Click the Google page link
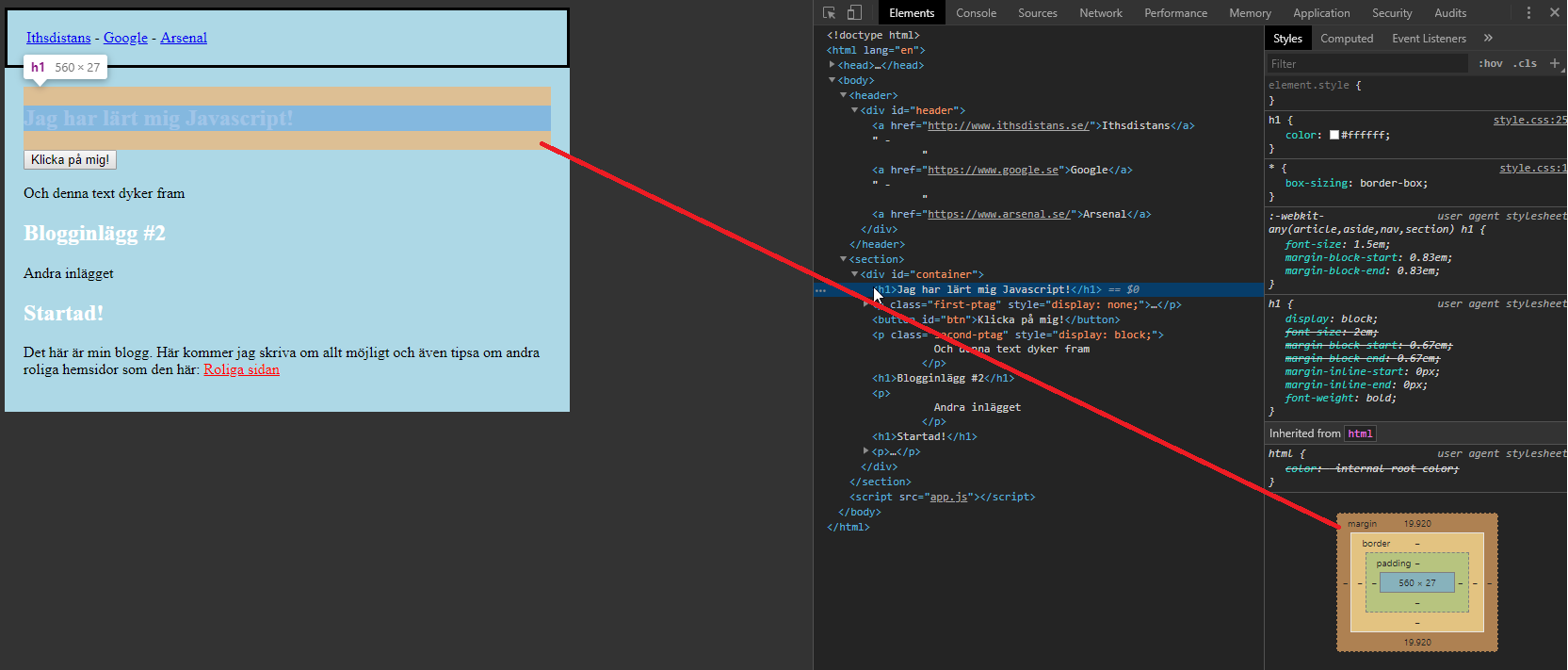1568x670 pixels. (x=125, y=38)
